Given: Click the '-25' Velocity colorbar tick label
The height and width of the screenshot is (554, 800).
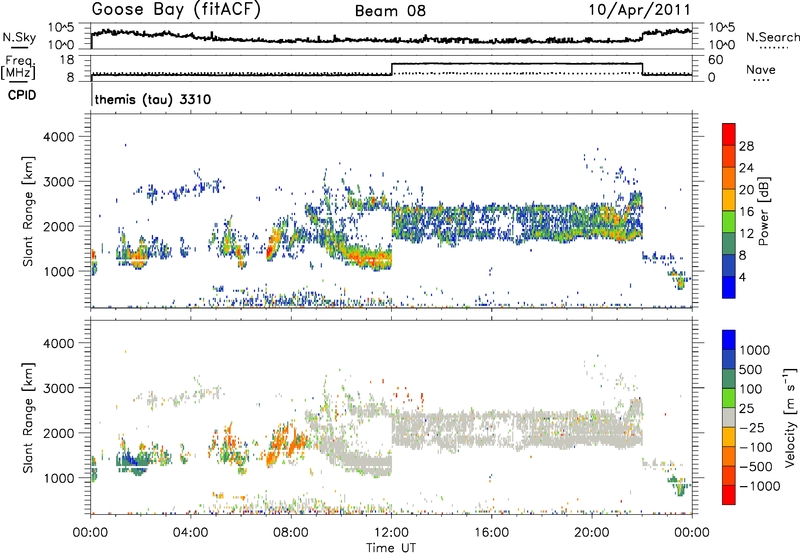Looking at the screenshot, I should coord(752,427).
